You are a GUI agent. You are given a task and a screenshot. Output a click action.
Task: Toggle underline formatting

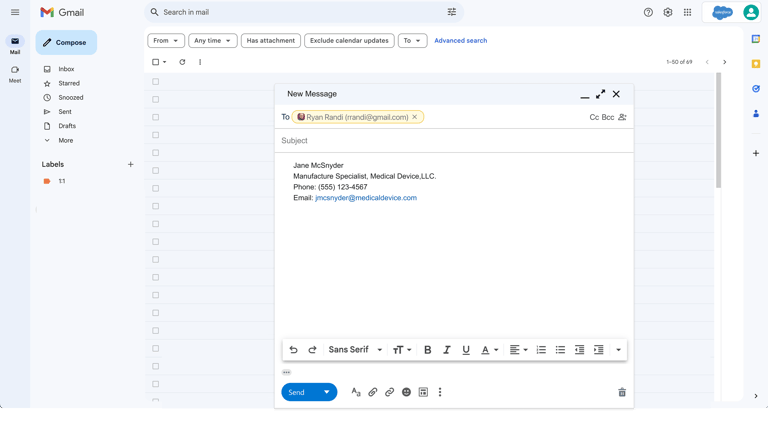coord(466,350)
